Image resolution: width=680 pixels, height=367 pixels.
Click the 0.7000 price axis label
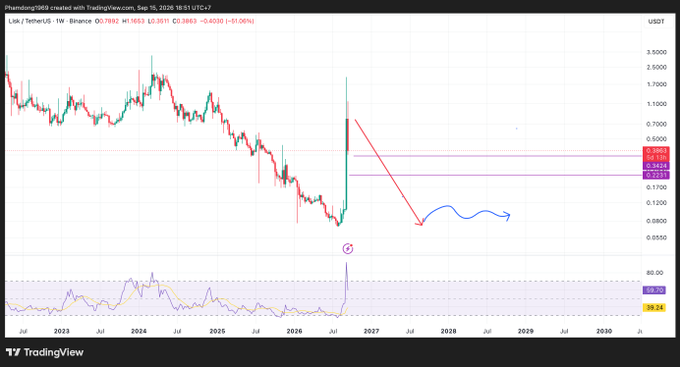point(657,124)
